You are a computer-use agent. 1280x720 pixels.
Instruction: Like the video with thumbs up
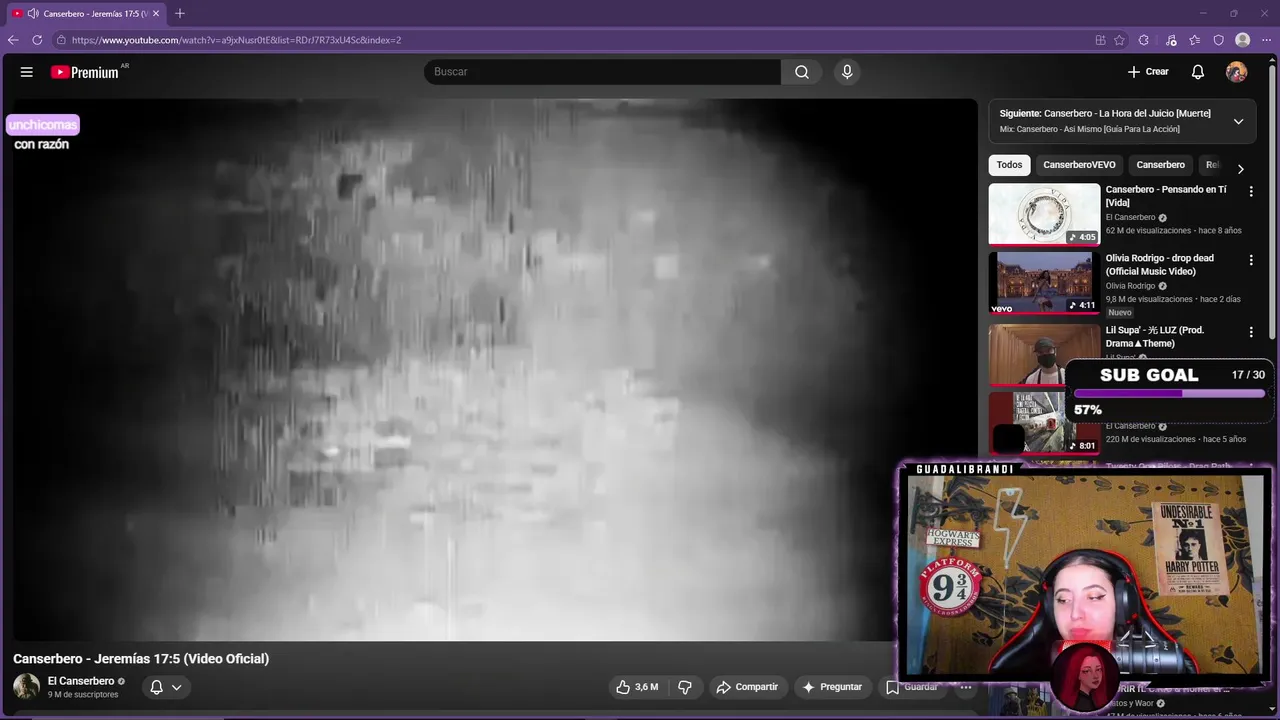(x=637, y=687)
